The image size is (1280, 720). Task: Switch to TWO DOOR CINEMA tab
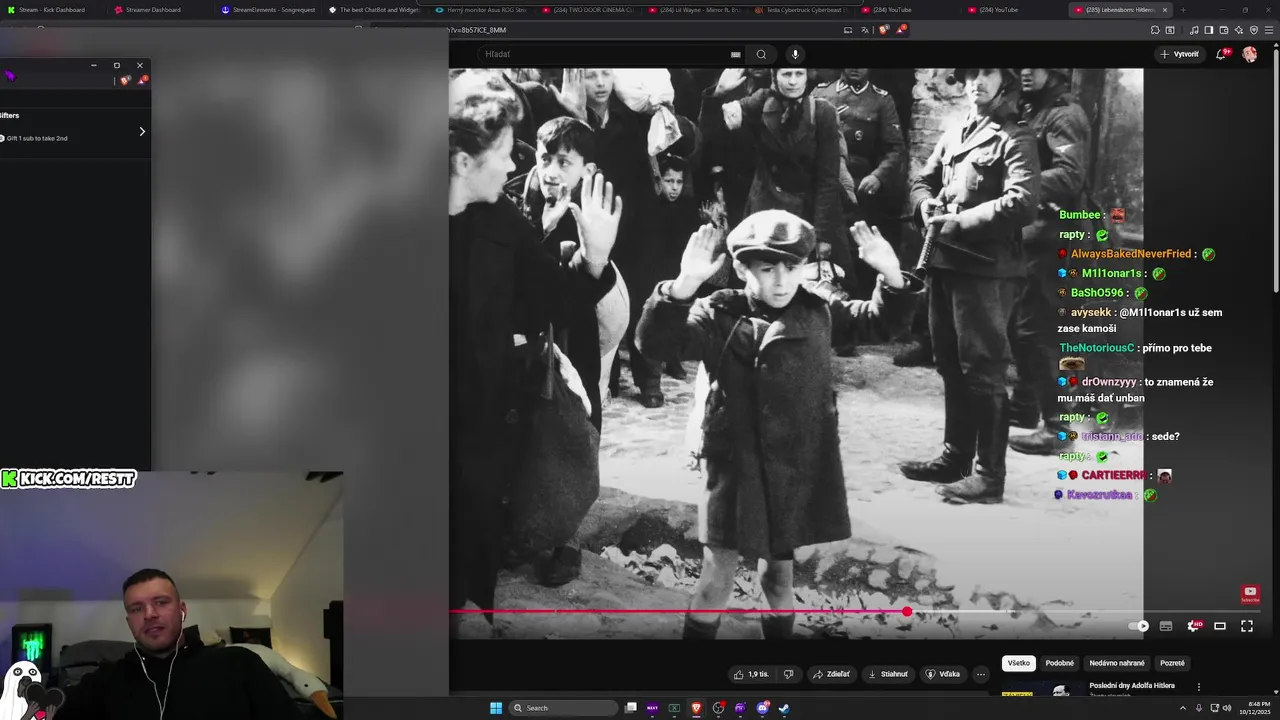pyautogui.click(x=590, y=10)
